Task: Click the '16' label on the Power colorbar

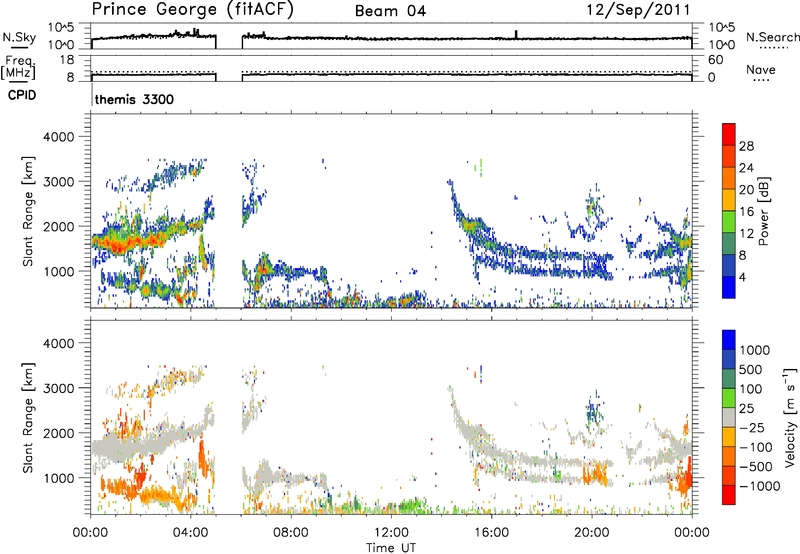Action: pos(746,212)
